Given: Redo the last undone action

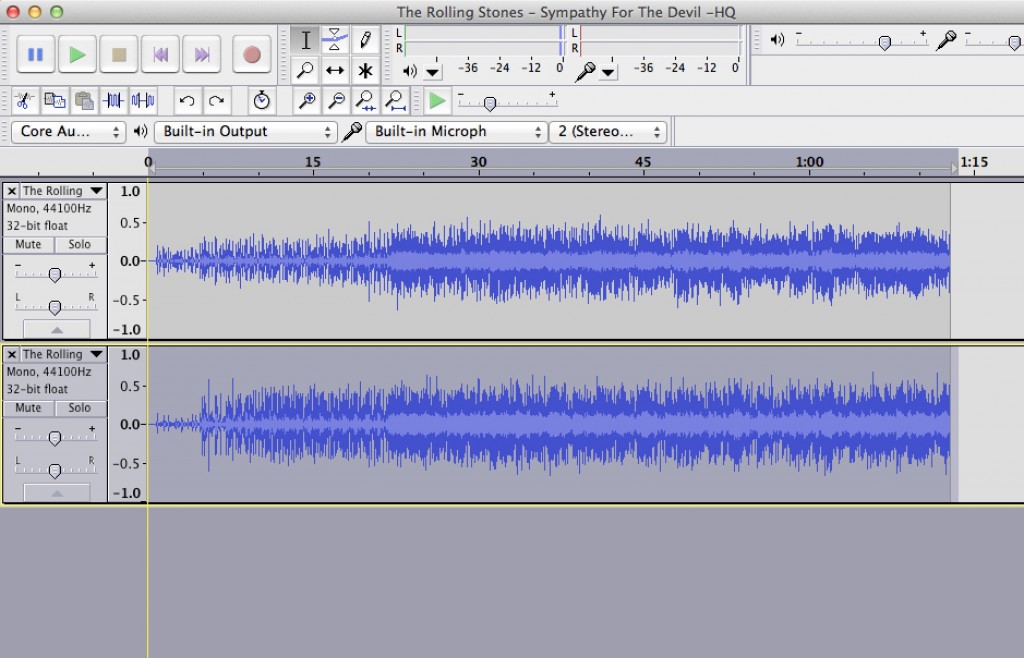Looking at the screenshot, I should (x=216, y=101).
